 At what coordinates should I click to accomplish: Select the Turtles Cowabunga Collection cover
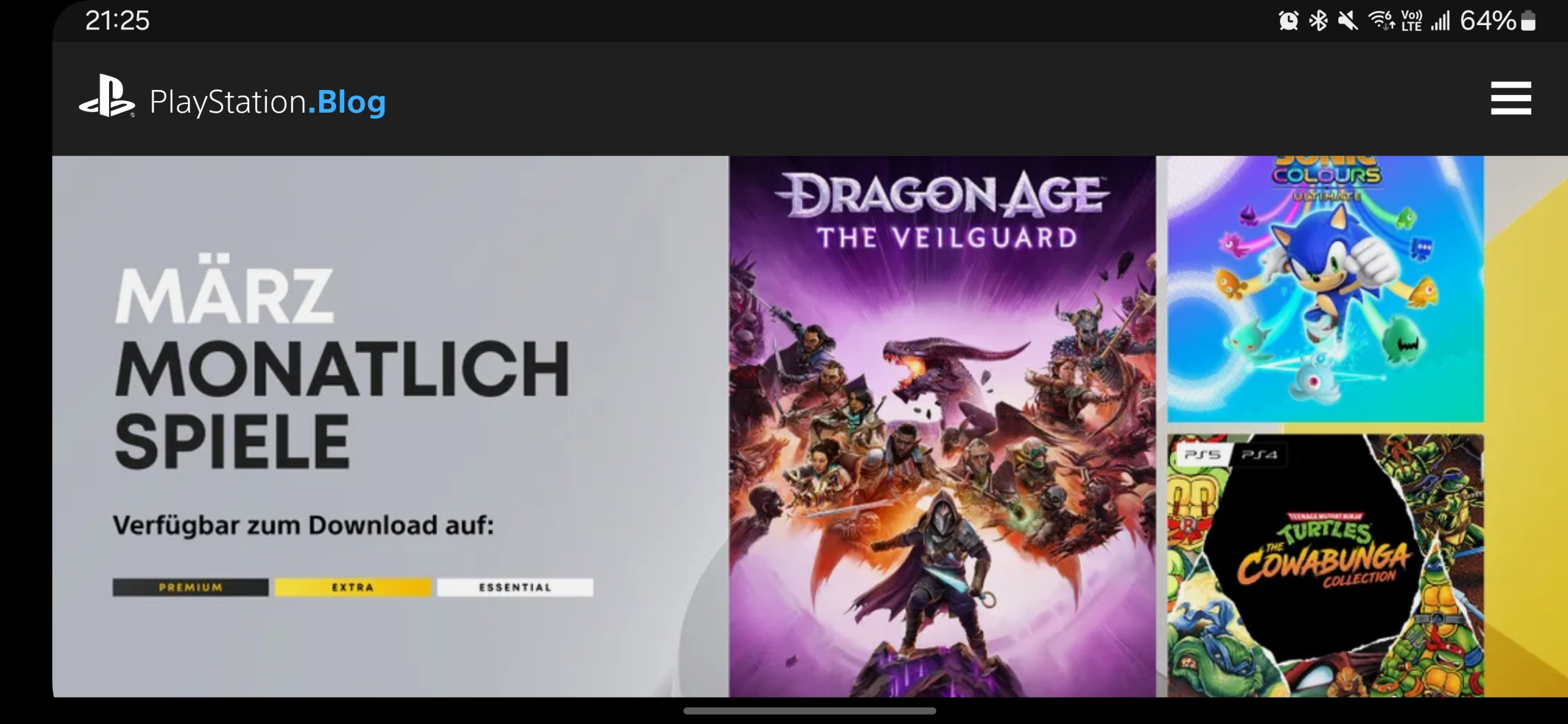[1325, 565]
